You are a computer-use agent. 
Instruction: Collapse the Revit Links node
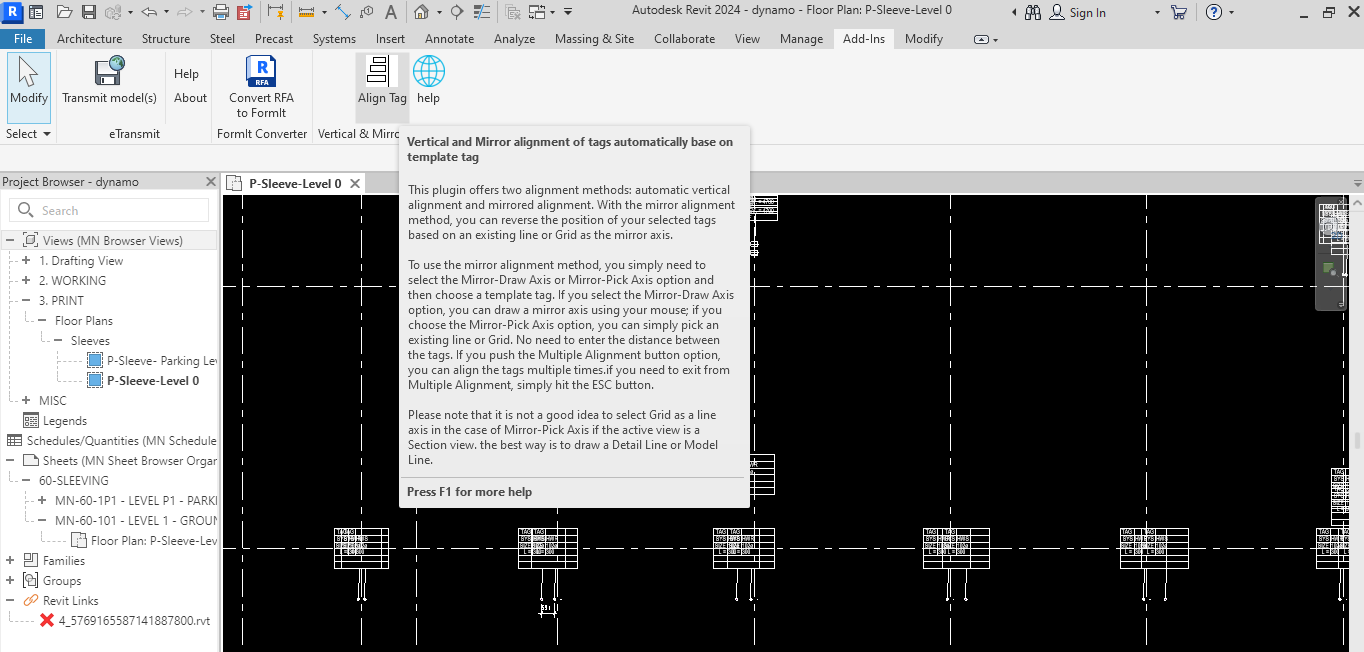10,601
